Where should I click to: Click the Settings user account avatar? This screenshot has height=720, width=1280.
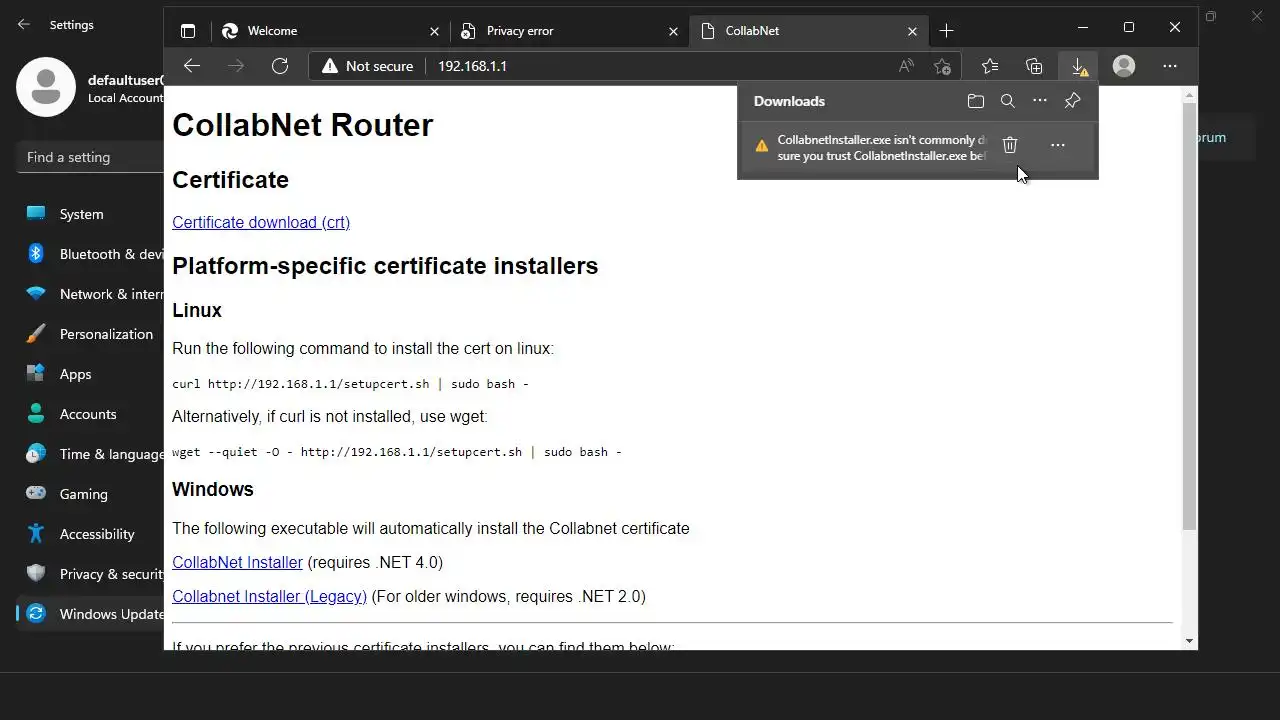46,86
